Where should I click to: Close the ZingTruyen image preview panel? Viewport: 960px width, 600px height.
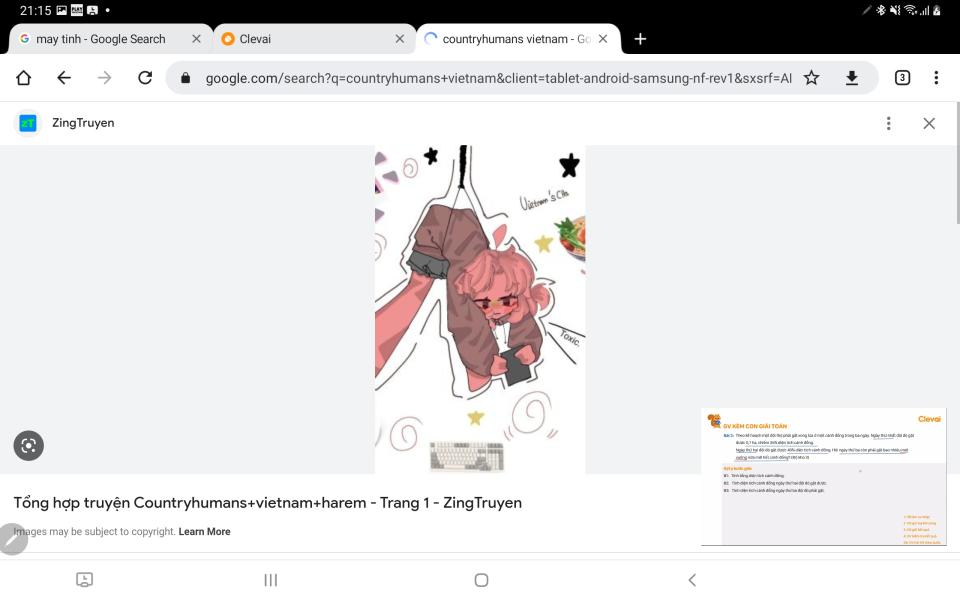click(x=929, y=123)
